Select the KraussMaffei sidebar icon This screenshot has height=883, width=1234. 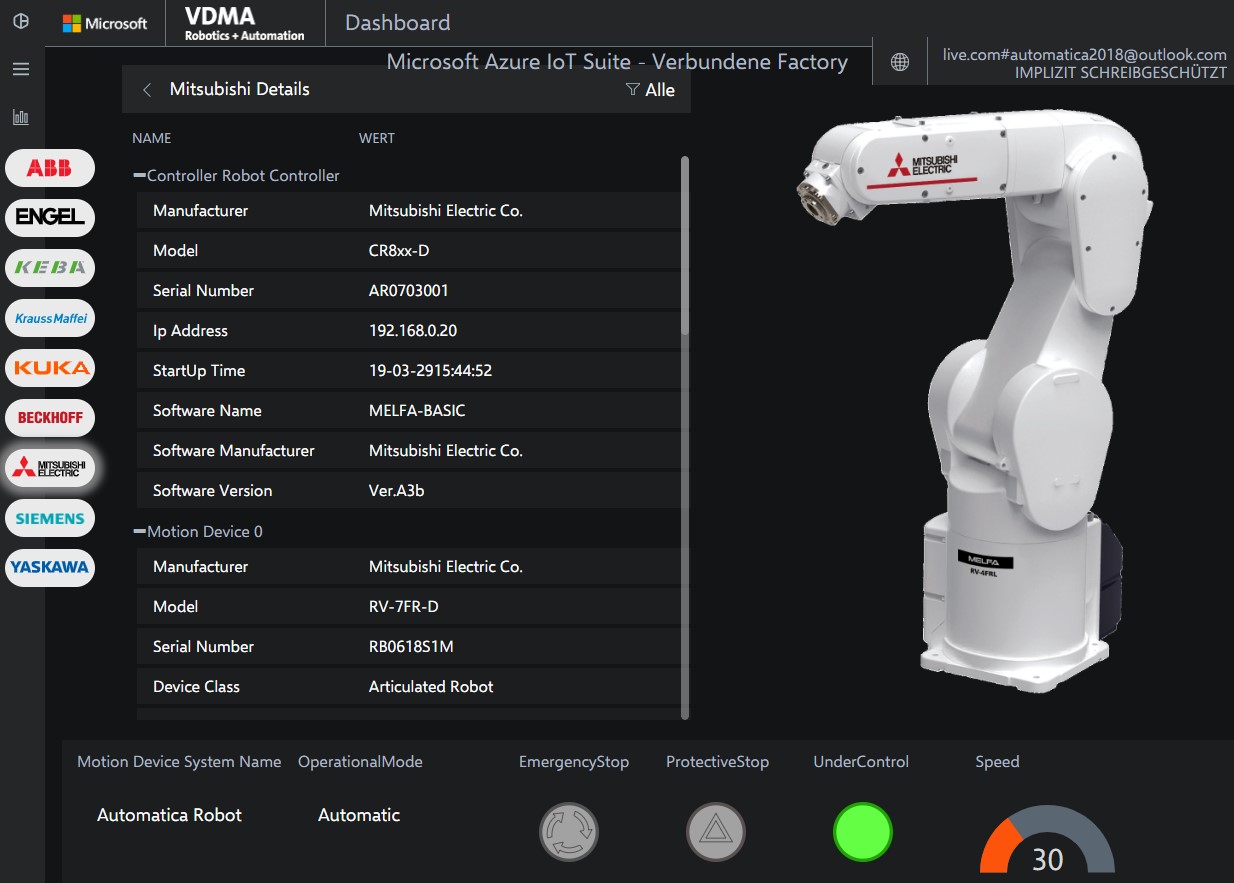point(49,318)
